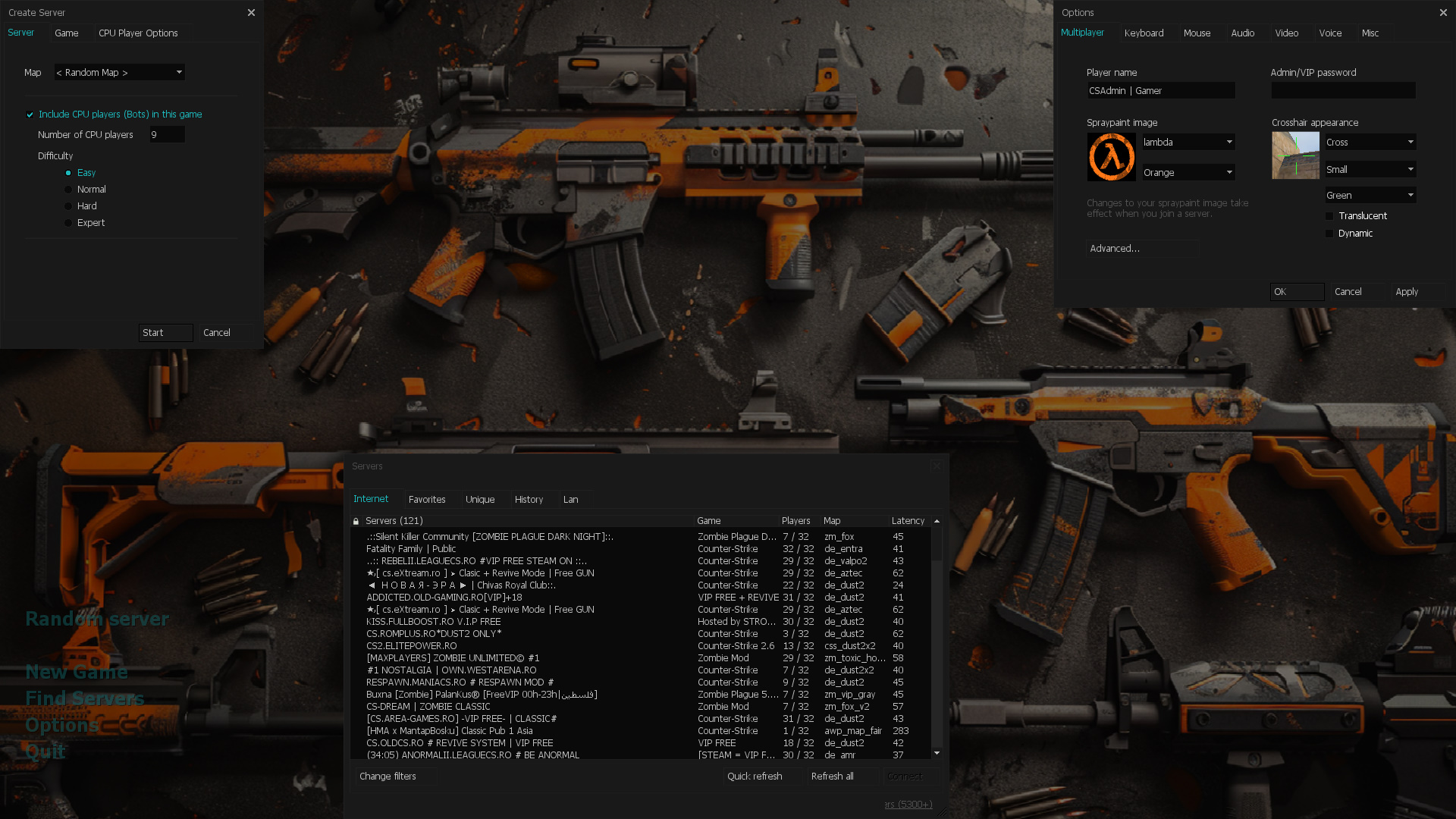
Task: Select 'CS2.ELITEPOWER.RO' server row
Action: pos(641,646)
